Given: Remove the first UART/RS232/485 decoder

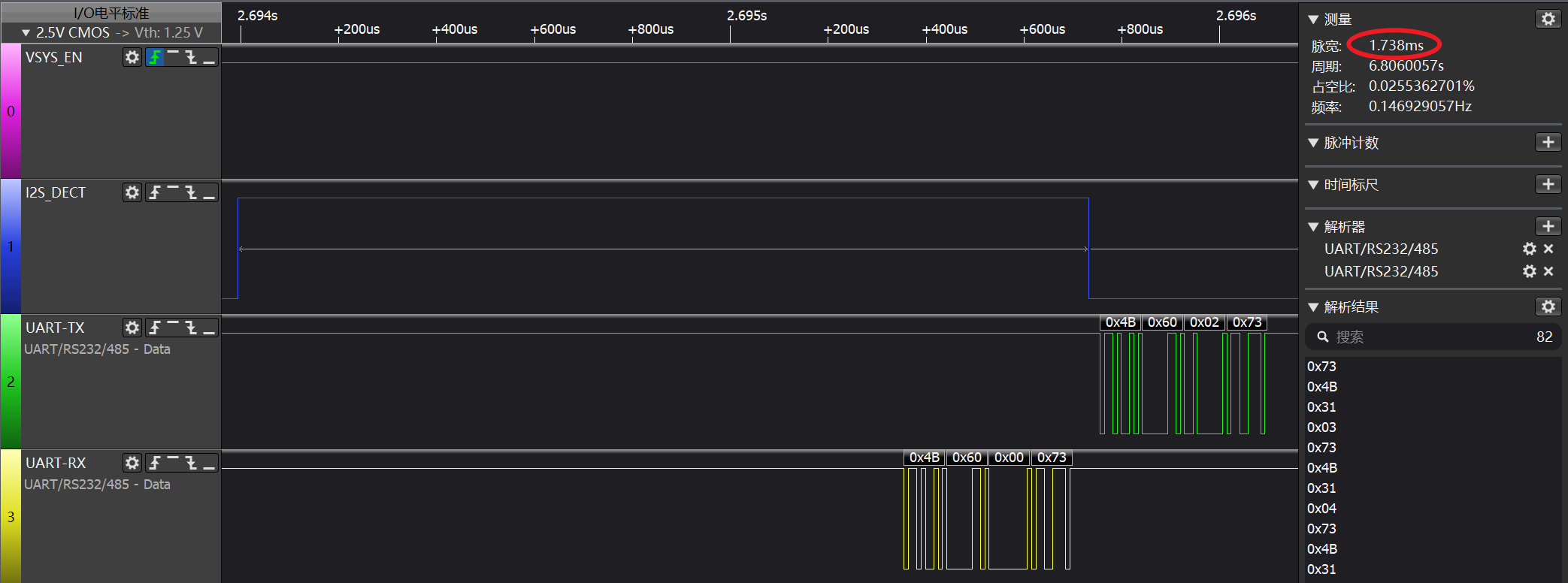Looking at the screenshot, I should click(x=1548, y=249).
